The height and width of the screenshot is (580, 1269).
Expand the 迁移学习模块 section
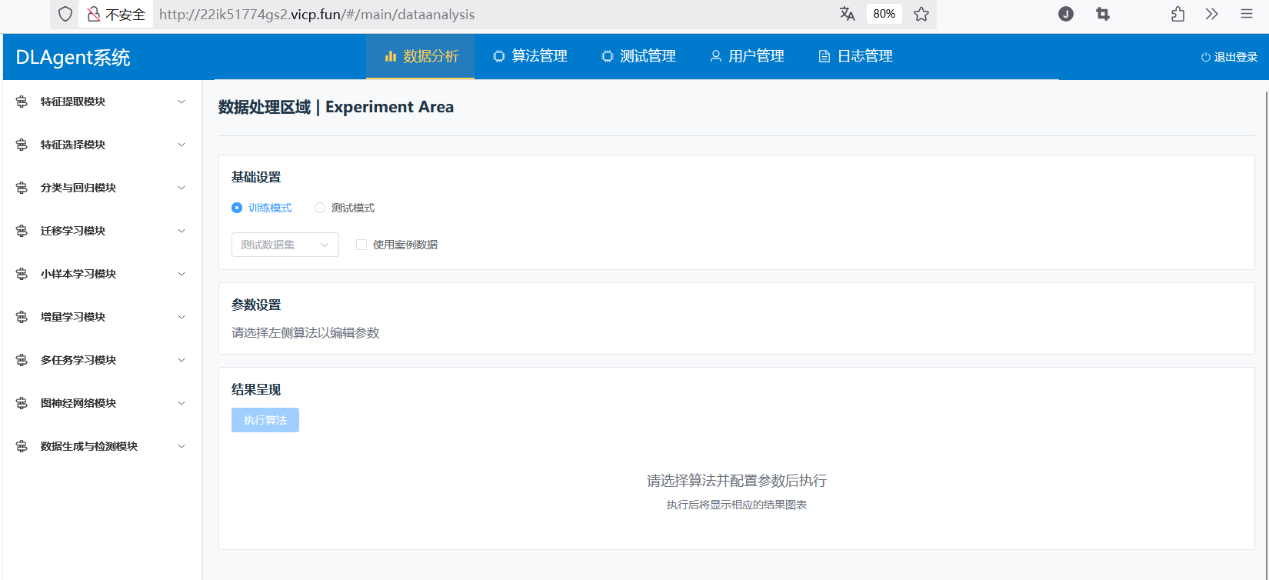tap(100, 230)
